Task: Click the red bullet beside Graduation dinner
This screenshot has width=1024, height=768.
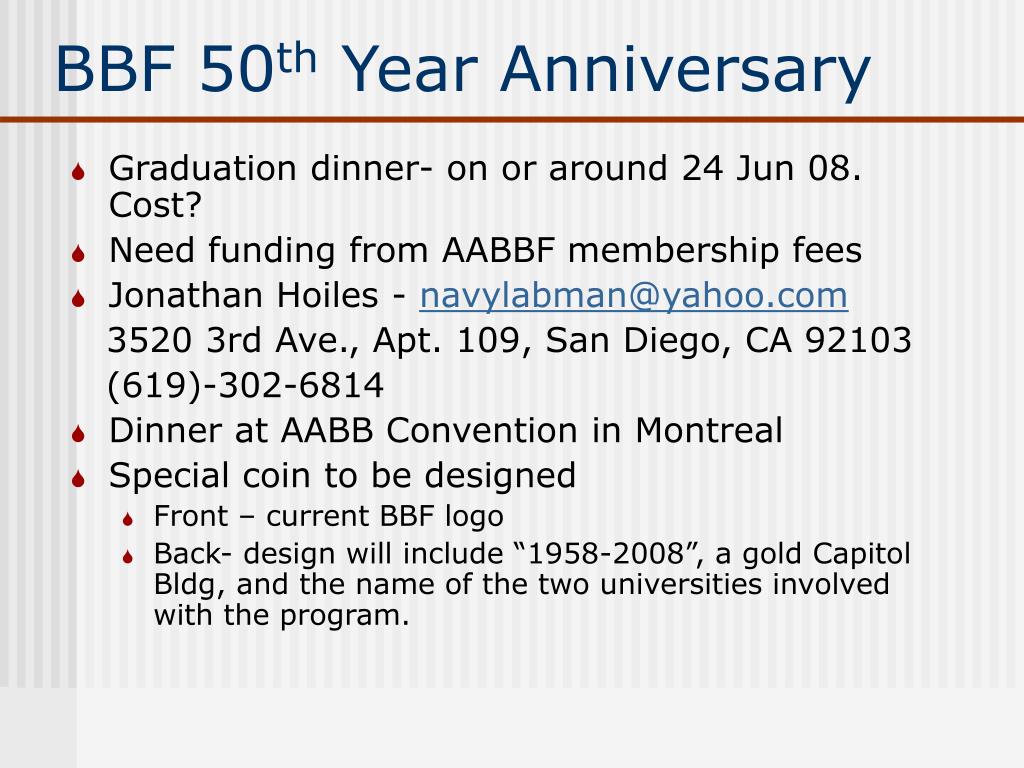Action: pos(79,172)
